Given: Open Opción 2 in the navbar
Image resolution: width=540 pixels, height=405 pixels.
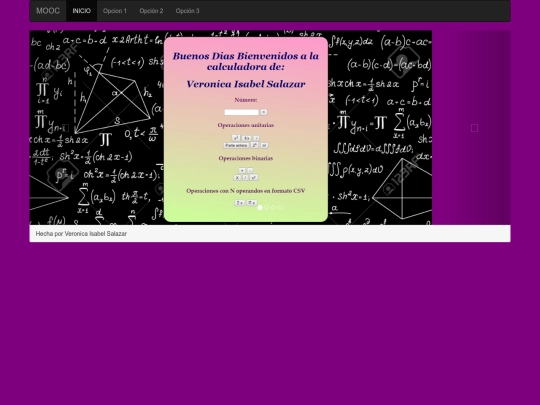Looking at the screenshot, I should [151, 11].
